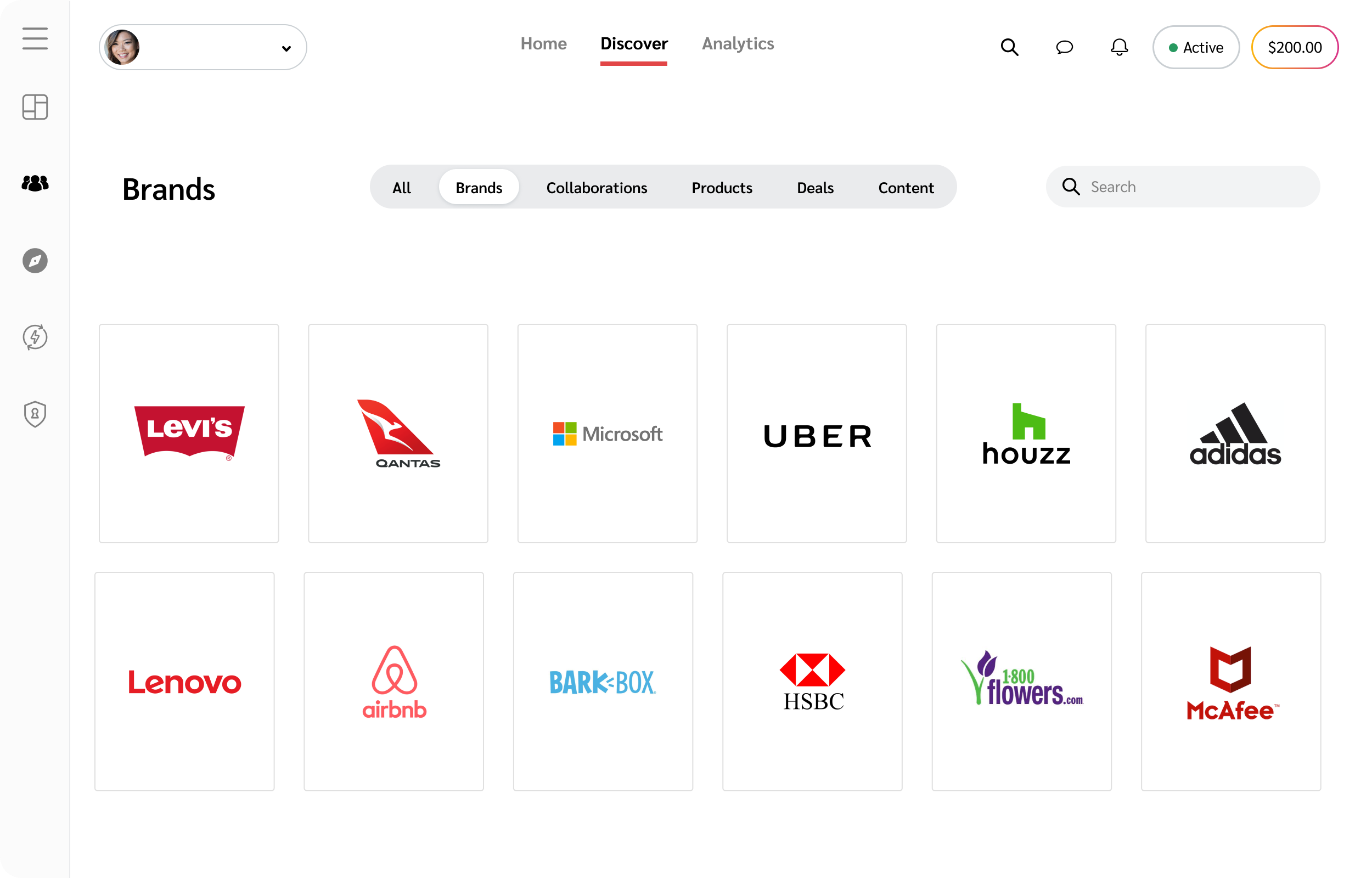Select the All filter tab
Screen dimensions: 1372x878
click(x=401, y=188)
